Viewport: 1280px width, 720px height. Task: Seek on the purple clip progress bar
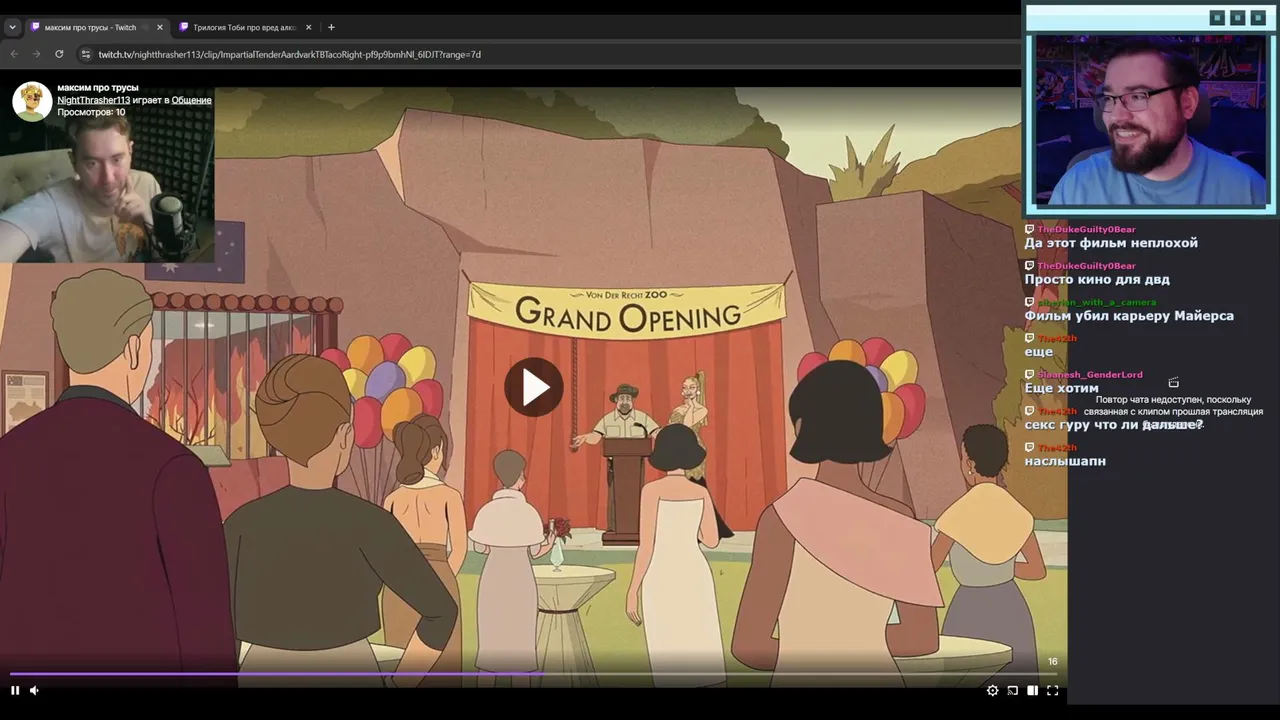533,674
